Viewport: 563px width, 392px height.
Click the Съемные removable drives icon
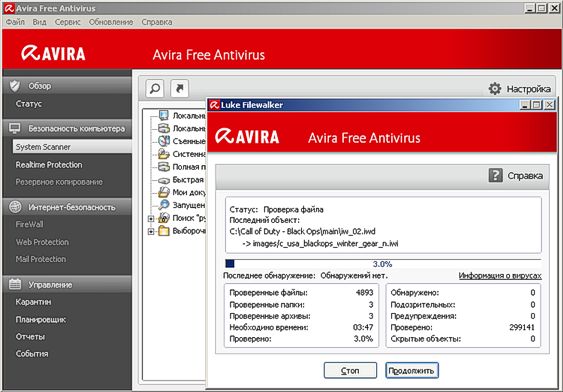164,141
